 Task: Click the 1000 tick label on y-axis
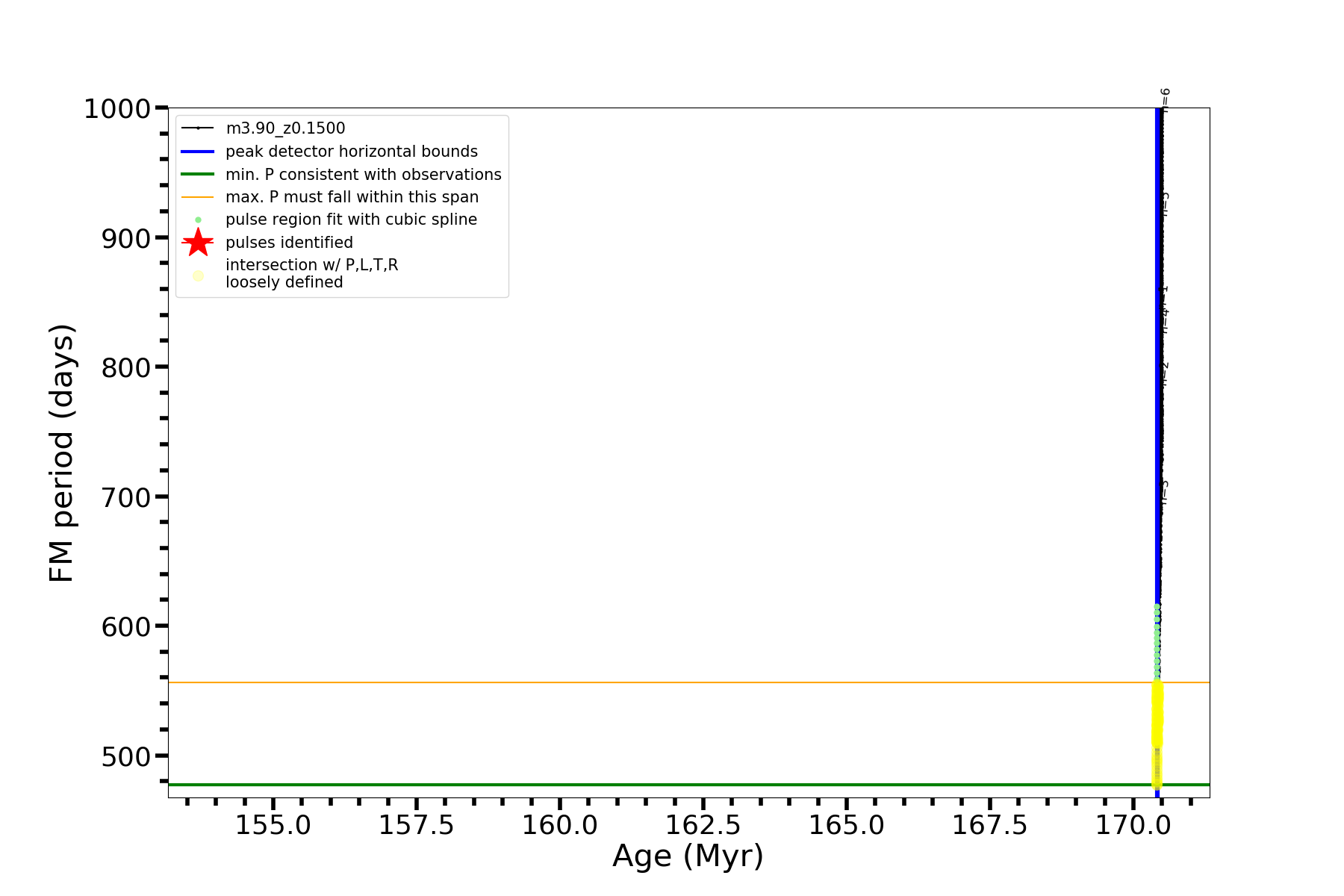click(x=117, y=109)
